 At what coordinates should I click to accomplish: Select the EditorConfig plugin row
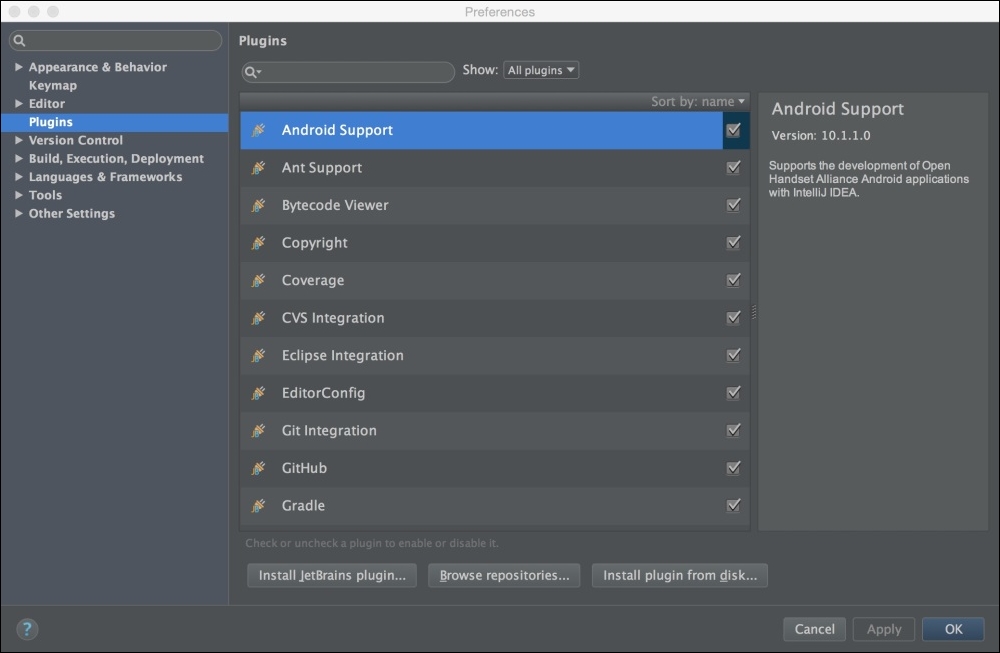pyautogui.click(x=495, y=393)
